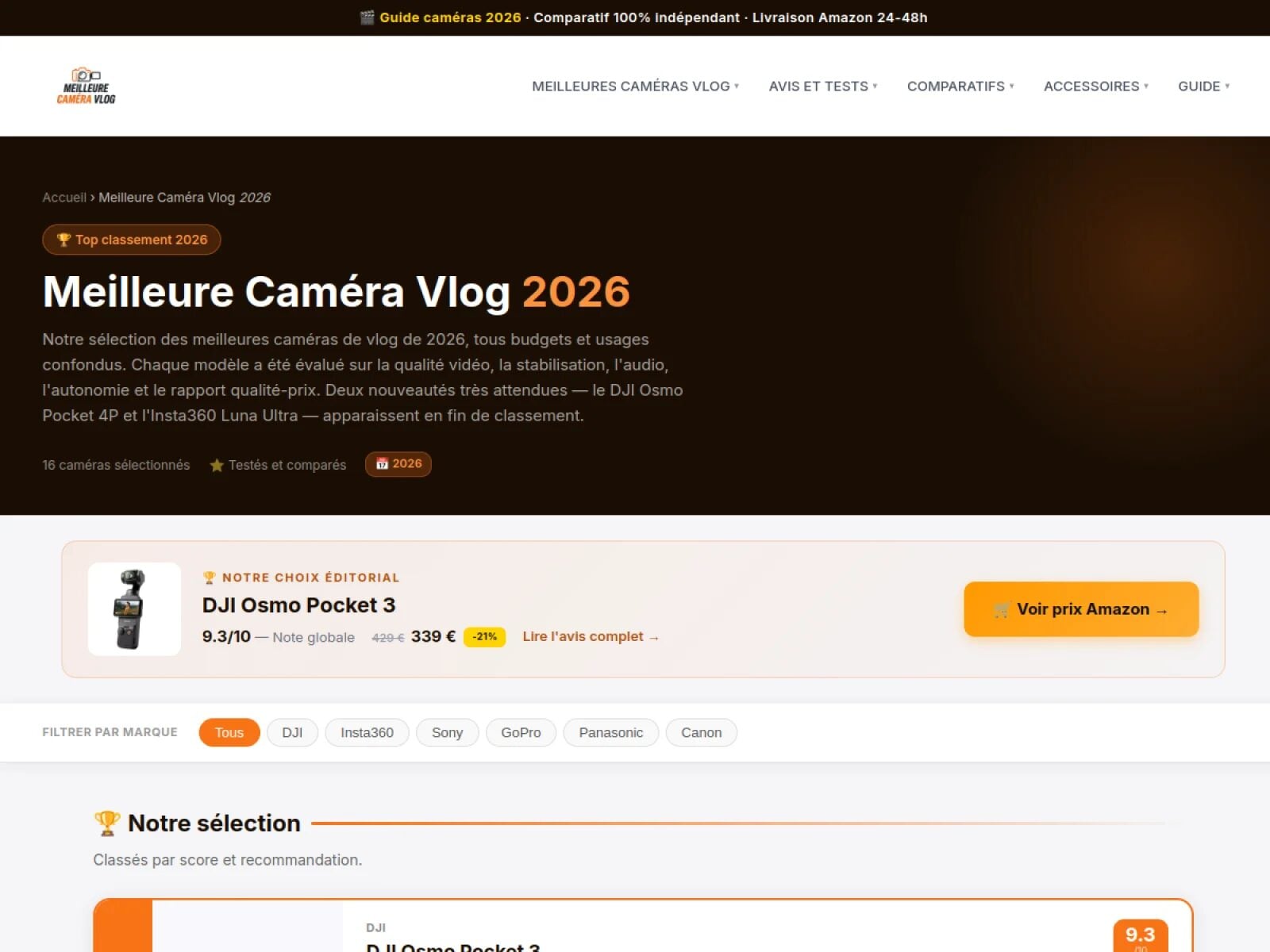Click the Filtrer par marque label

point(110,732)
